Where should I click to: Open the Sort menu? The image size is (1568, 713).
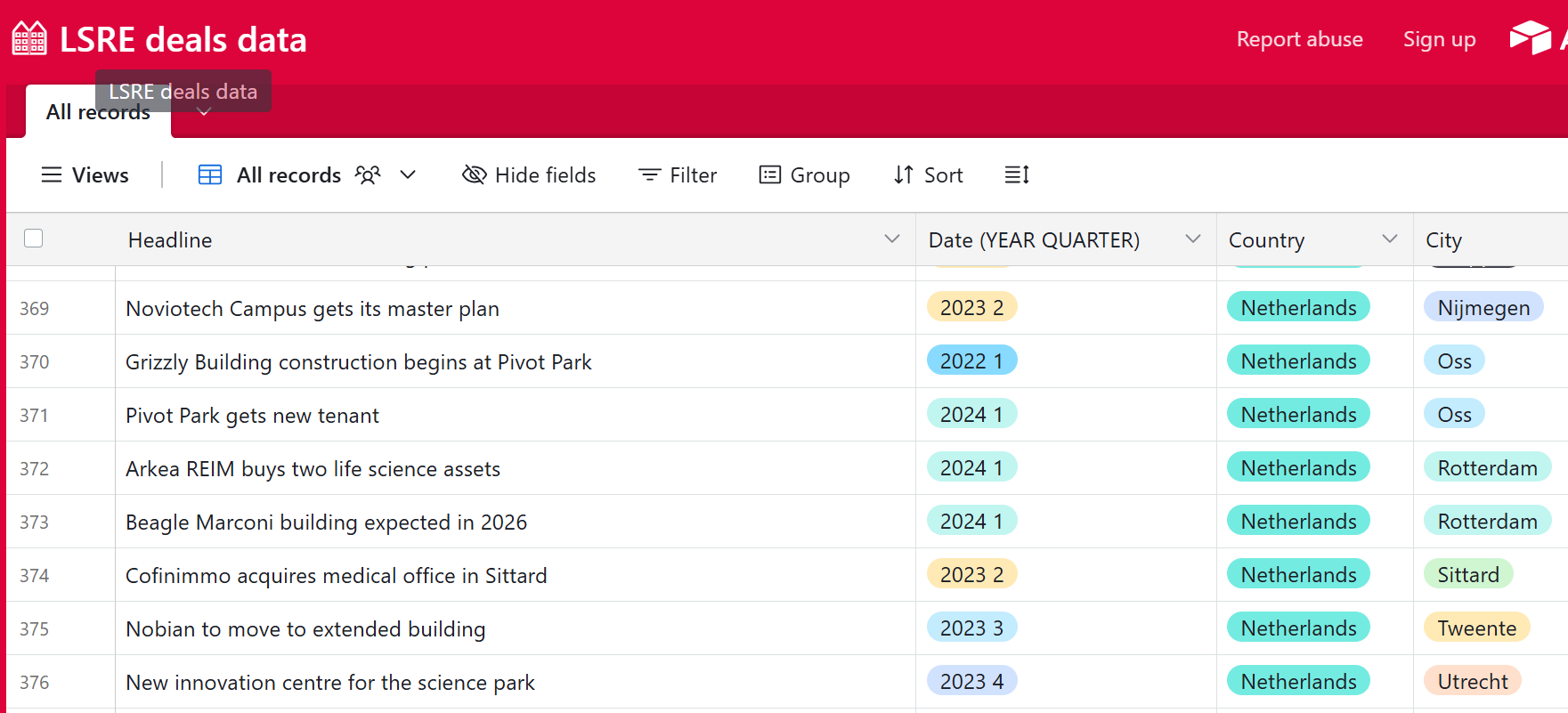tap(929, 175)
